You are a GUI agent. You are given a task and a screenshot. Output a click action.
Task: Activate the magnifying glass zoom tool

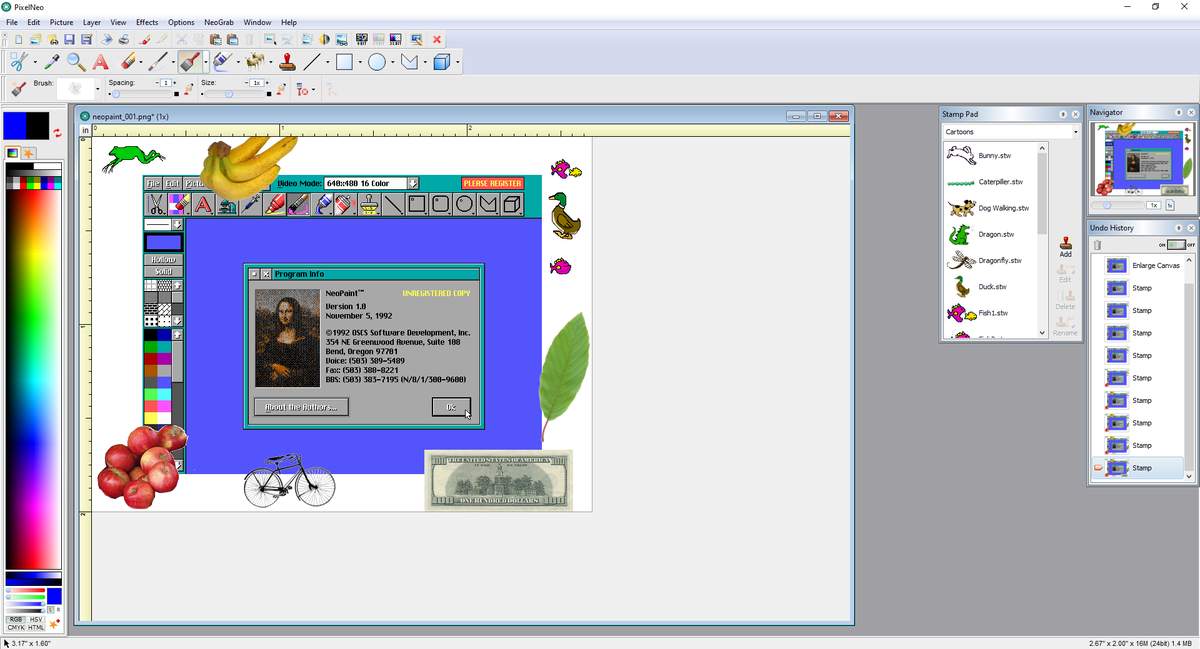76,62
